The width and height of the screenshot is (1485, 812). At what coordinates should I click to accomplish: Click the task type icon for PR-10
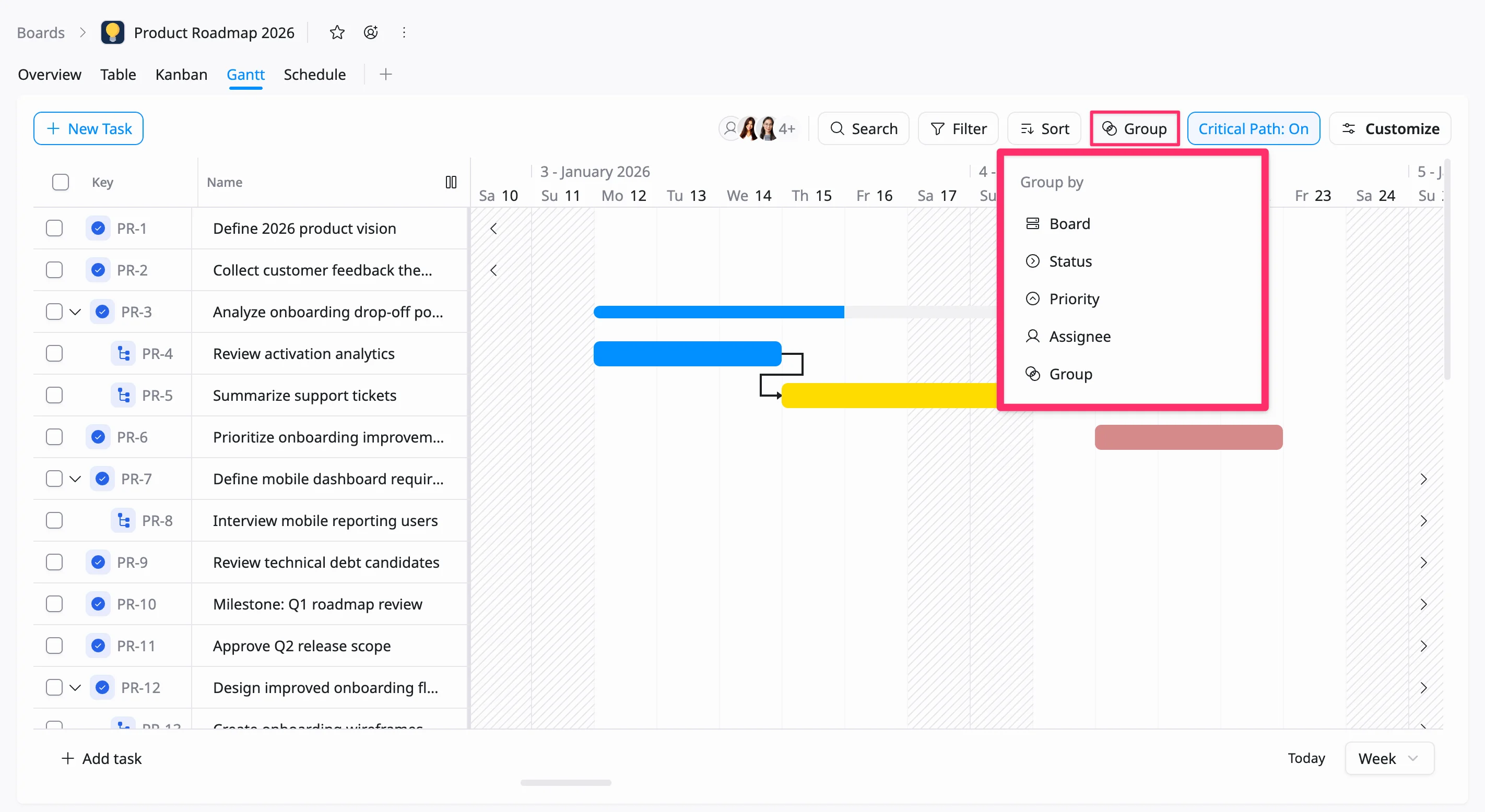tap(98, 604)
